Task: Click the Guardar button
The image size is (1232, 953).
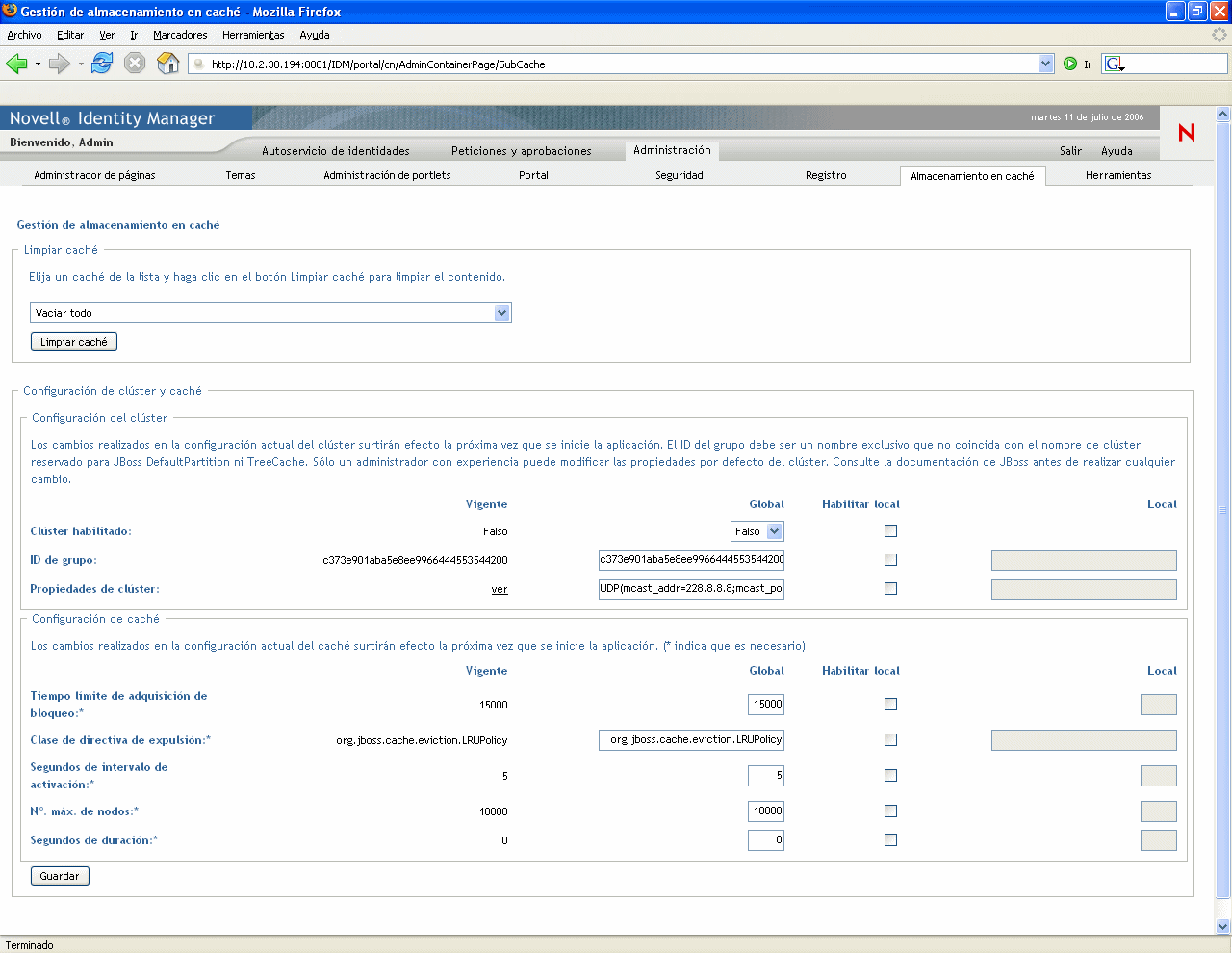Action: pyautogui.click(x=60, y=876)
